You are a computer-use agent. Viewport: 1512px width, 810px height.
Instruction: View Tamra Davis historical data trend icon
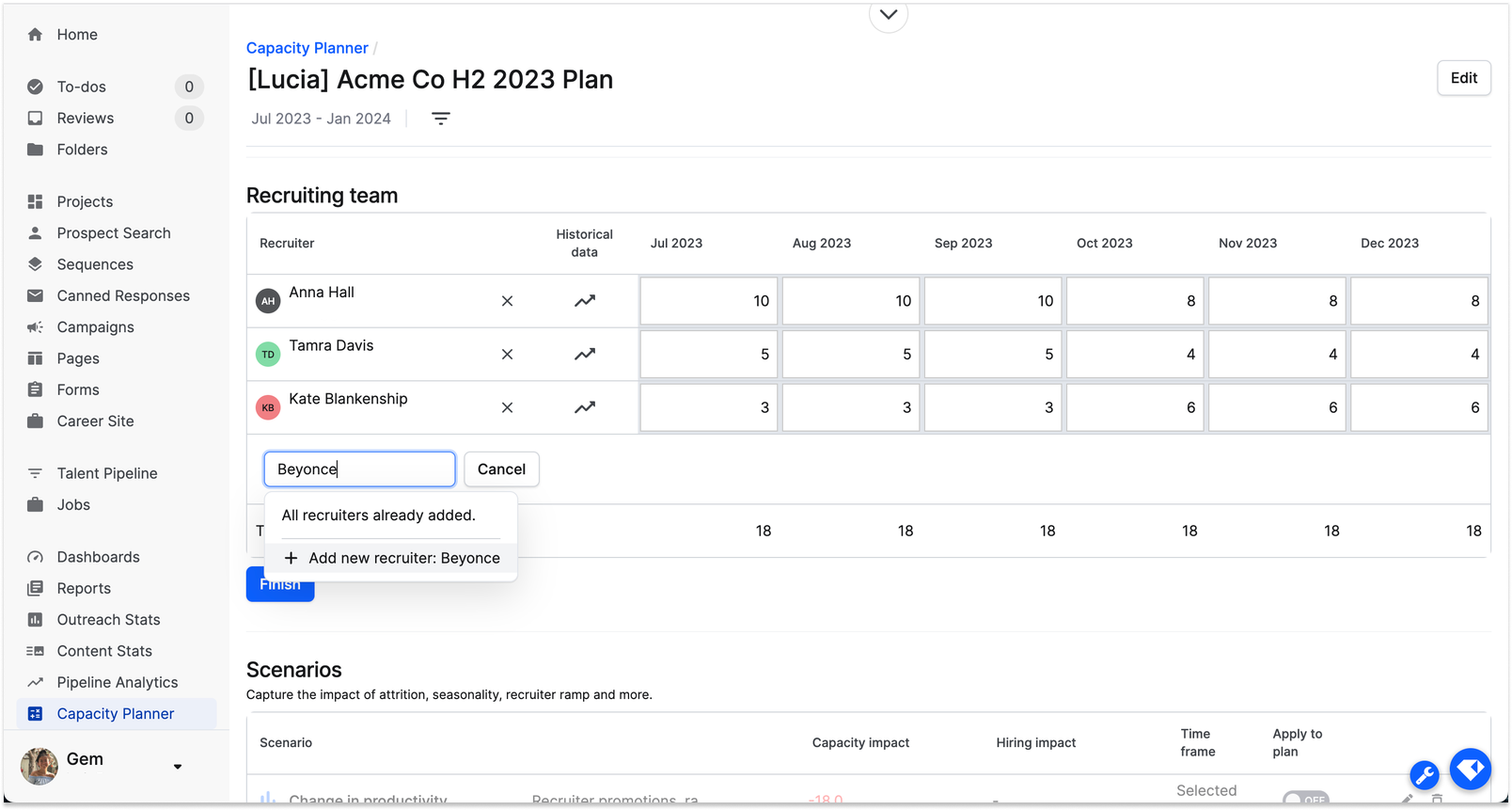click(585, 355)
